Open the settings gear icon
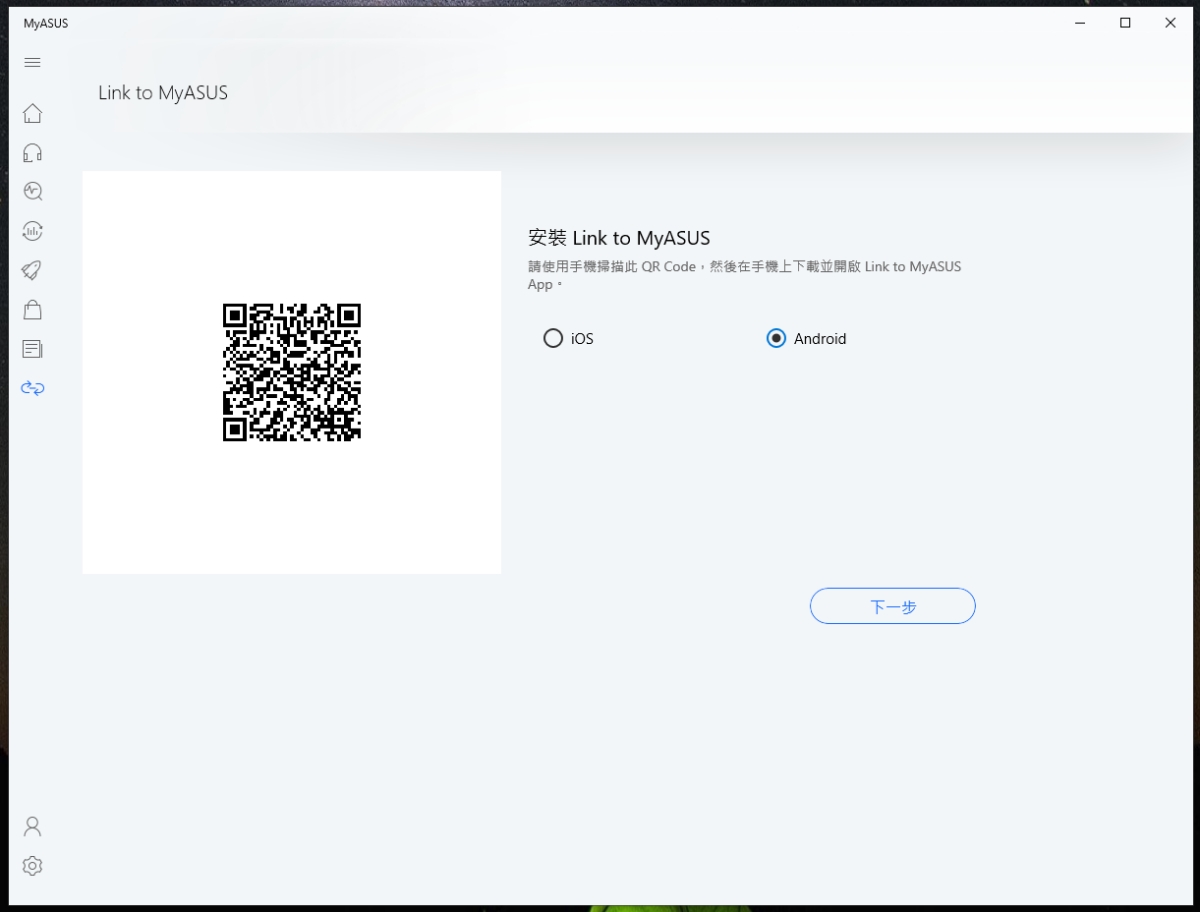 click(32, 866)
